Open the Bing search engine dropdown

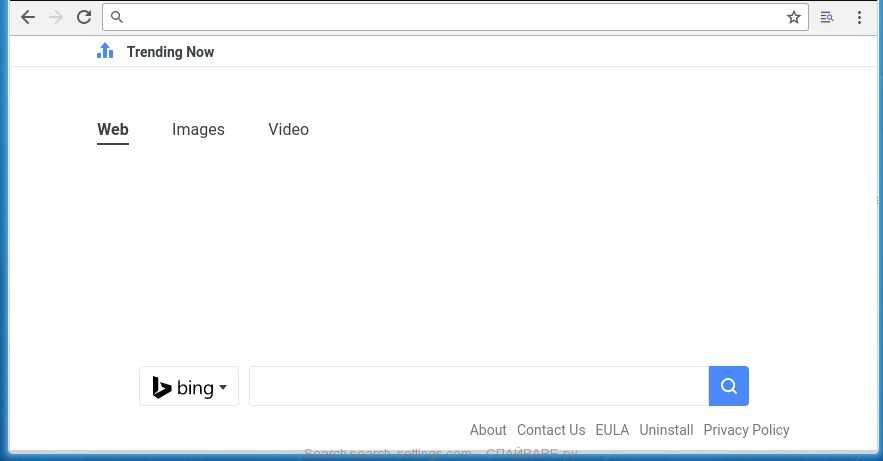click(189, 386)
